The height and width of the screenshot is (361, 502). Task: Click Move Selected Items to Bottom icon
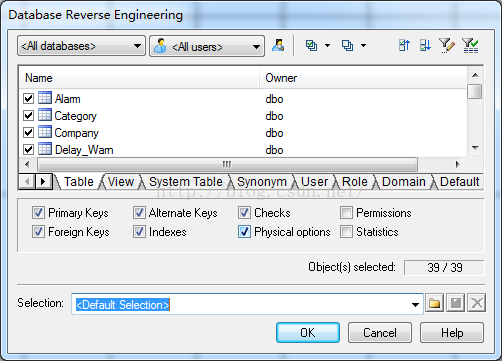(x=425, y=45)
